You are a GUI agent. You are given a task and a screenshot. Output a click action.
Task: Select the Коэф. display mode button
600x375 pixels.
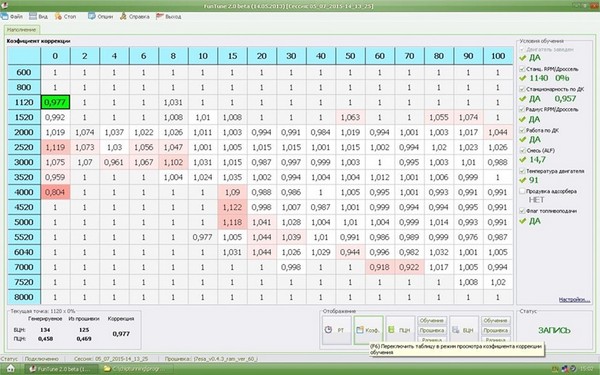point(368,330)
